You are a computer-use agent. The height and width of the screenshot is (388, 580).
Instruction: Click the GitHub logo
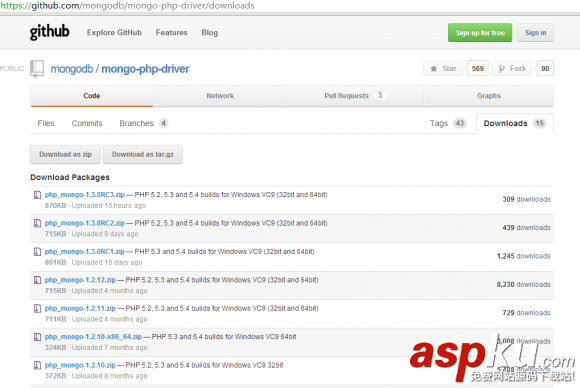49,32
